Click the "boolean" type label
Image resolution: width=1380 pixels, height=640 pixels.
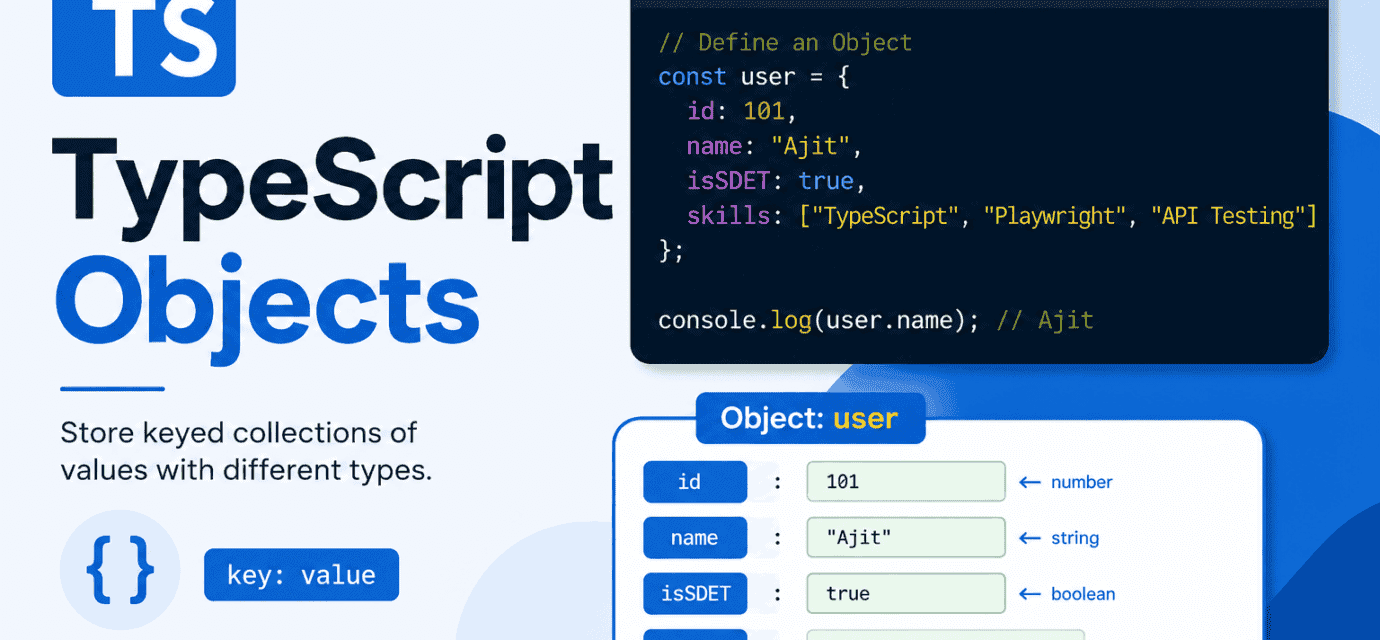[x=1083, y=594]
